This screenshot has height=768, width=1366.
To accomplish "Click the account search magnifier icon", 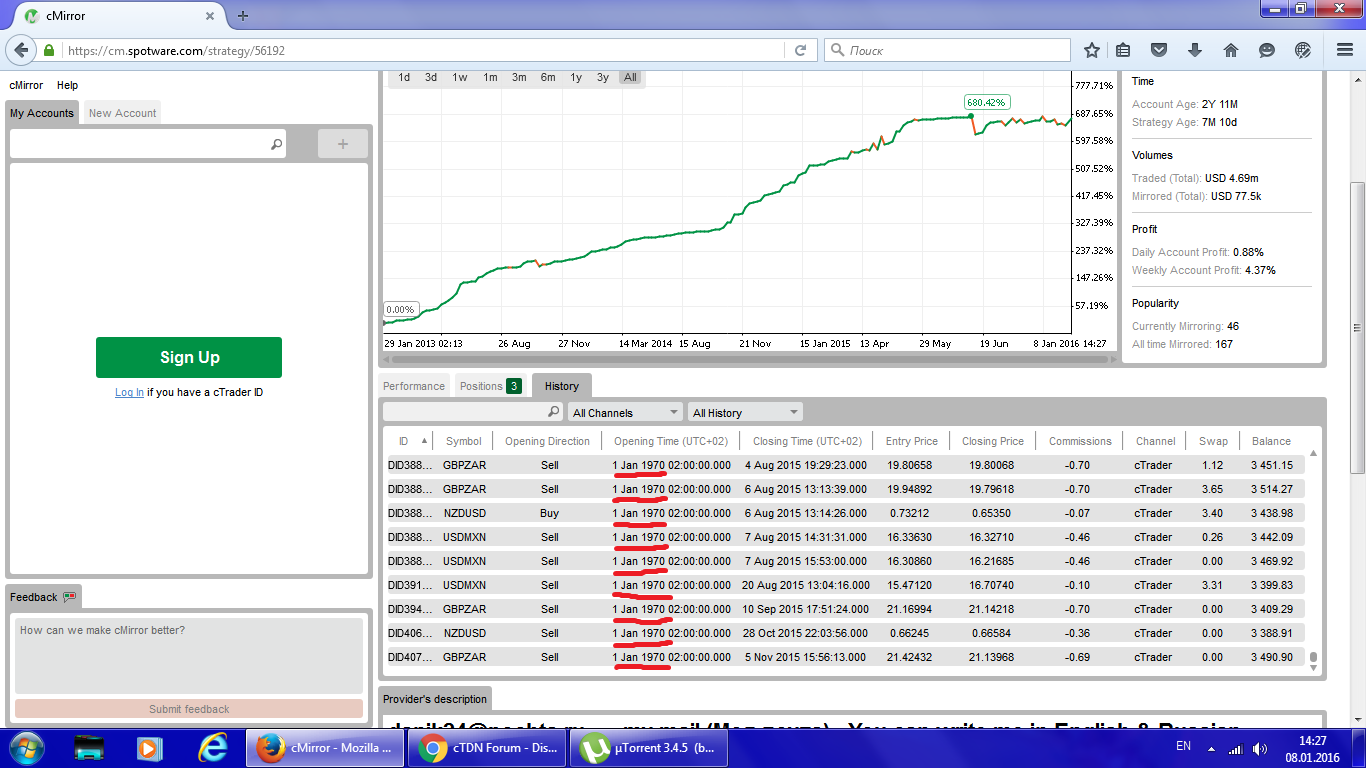I will click(276, 145).
